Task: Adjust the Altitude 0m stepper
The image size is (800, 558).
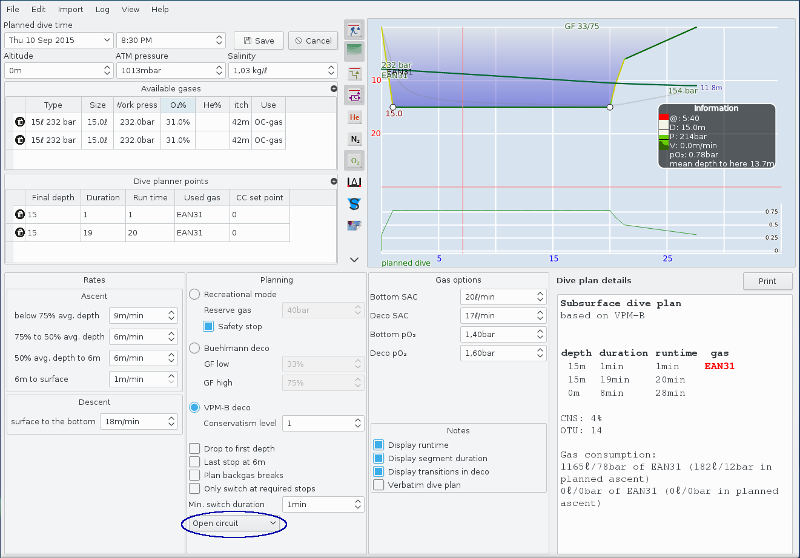Action: pyautogui.click(x=107, y=70)
